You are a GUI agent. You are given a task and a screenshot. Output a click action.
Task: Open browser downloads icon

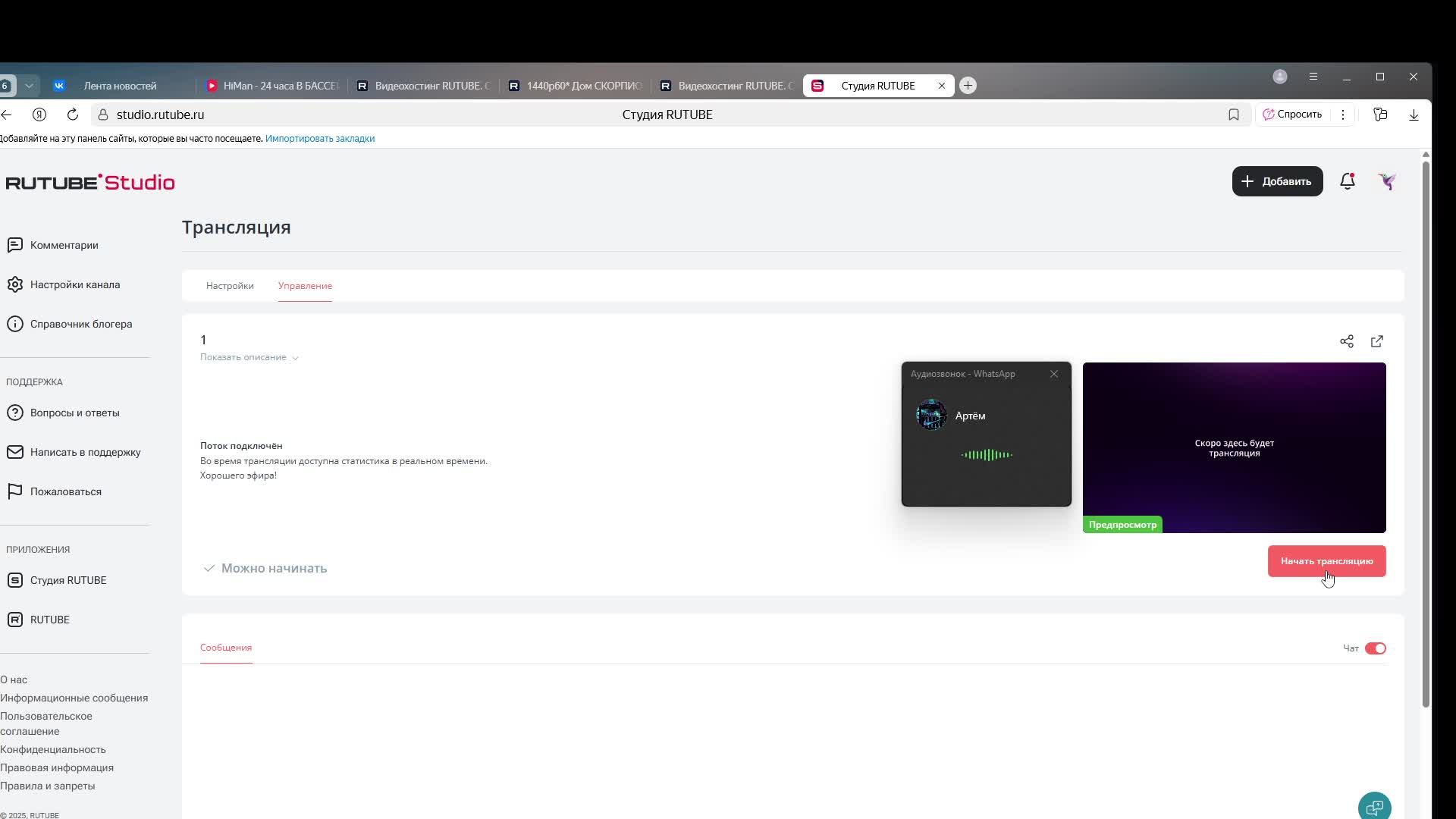point(1414,115)
